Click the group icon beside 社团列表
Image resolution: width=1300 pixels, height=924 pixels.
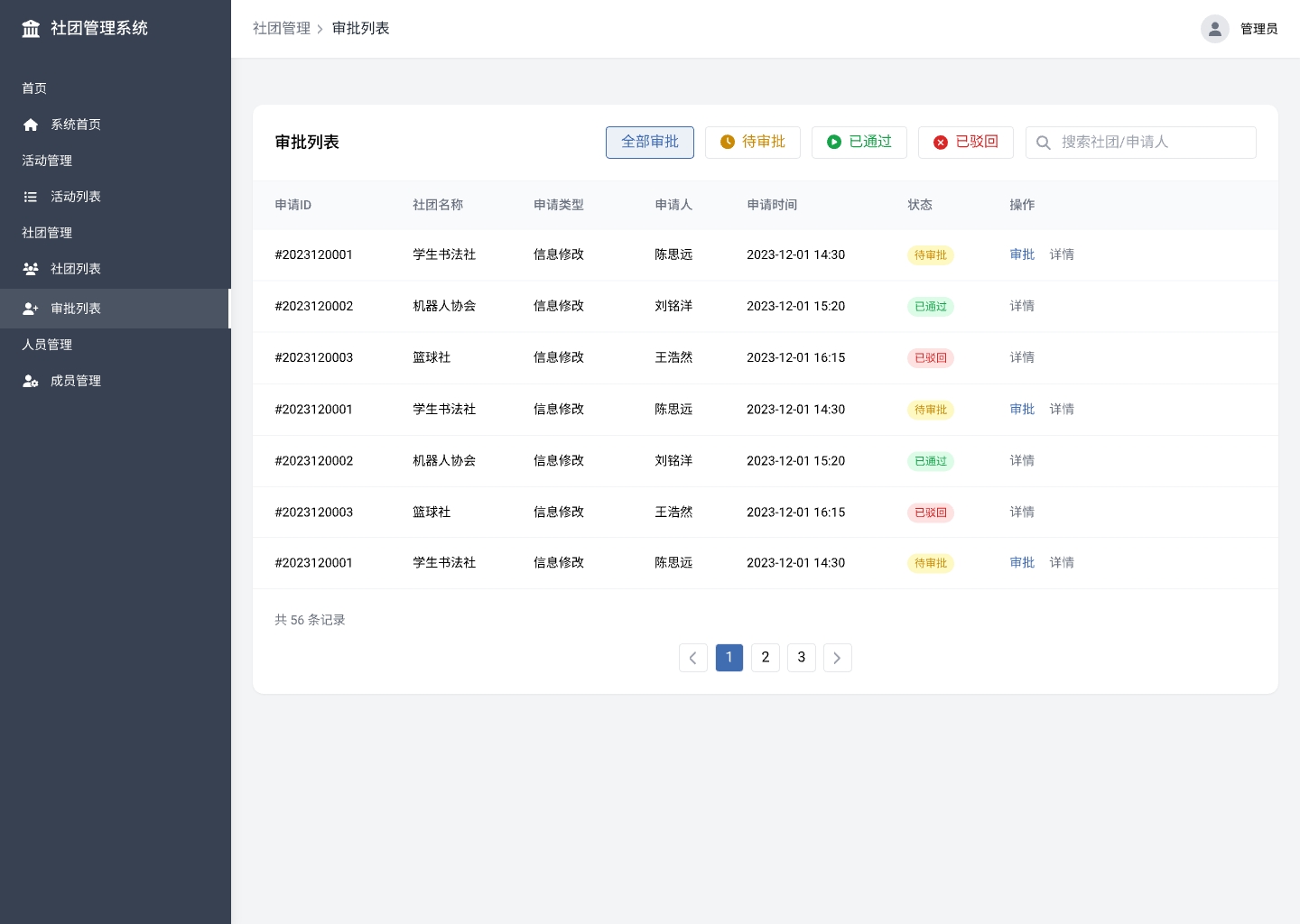coord(31,269)
